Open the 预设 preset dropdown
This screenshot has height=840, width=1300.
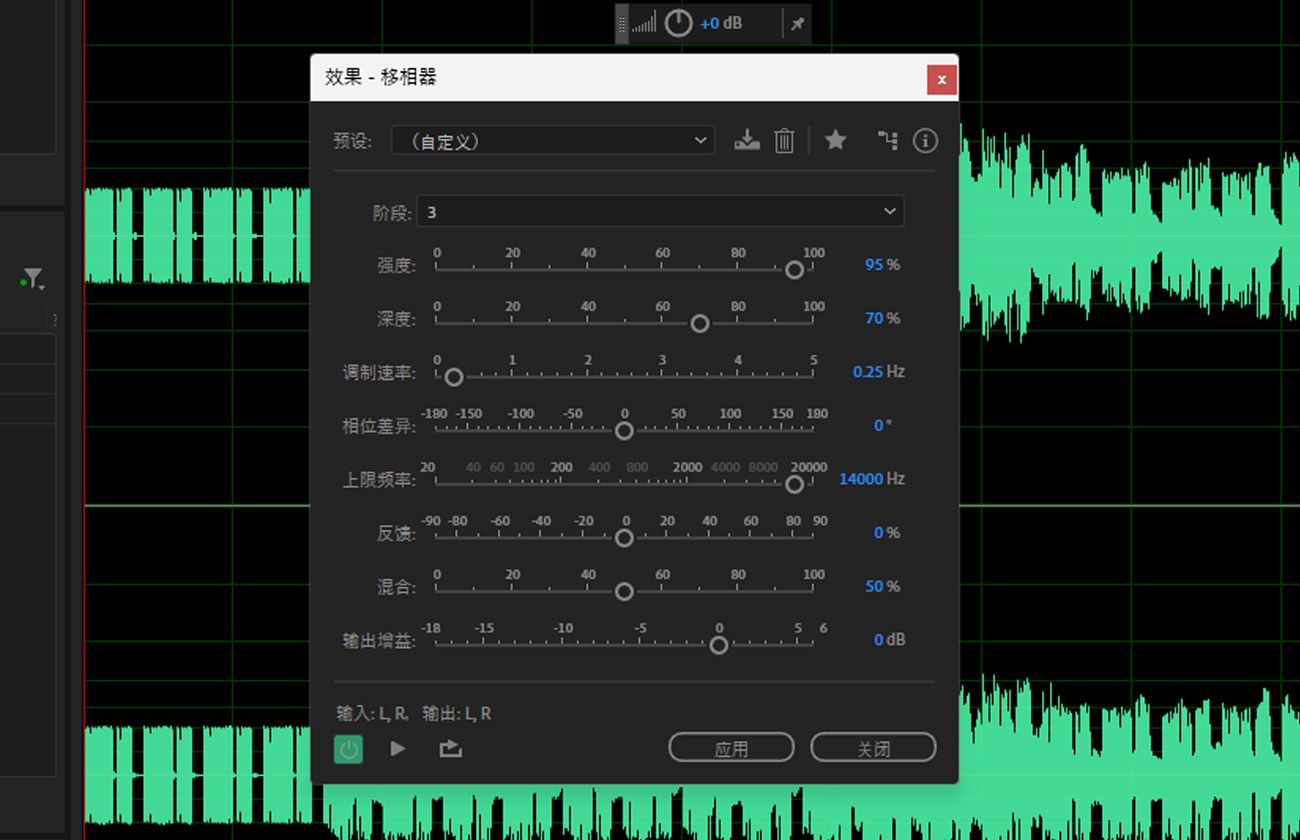pyautogui.click(x=553, y=141)
